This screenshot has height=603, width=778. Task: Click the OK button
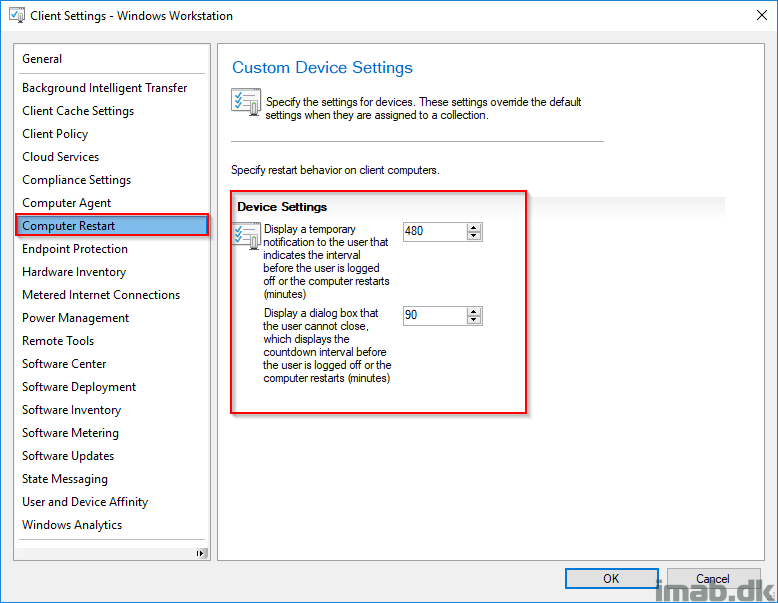click(611, 579)
